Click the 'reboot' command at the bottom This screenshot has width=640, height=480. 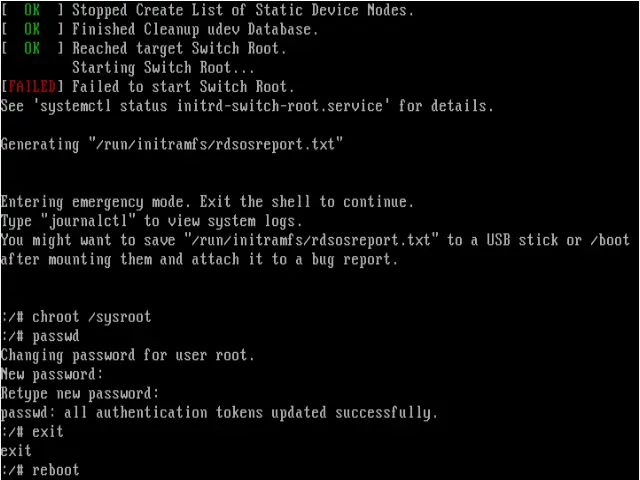(x=56, y=470)
